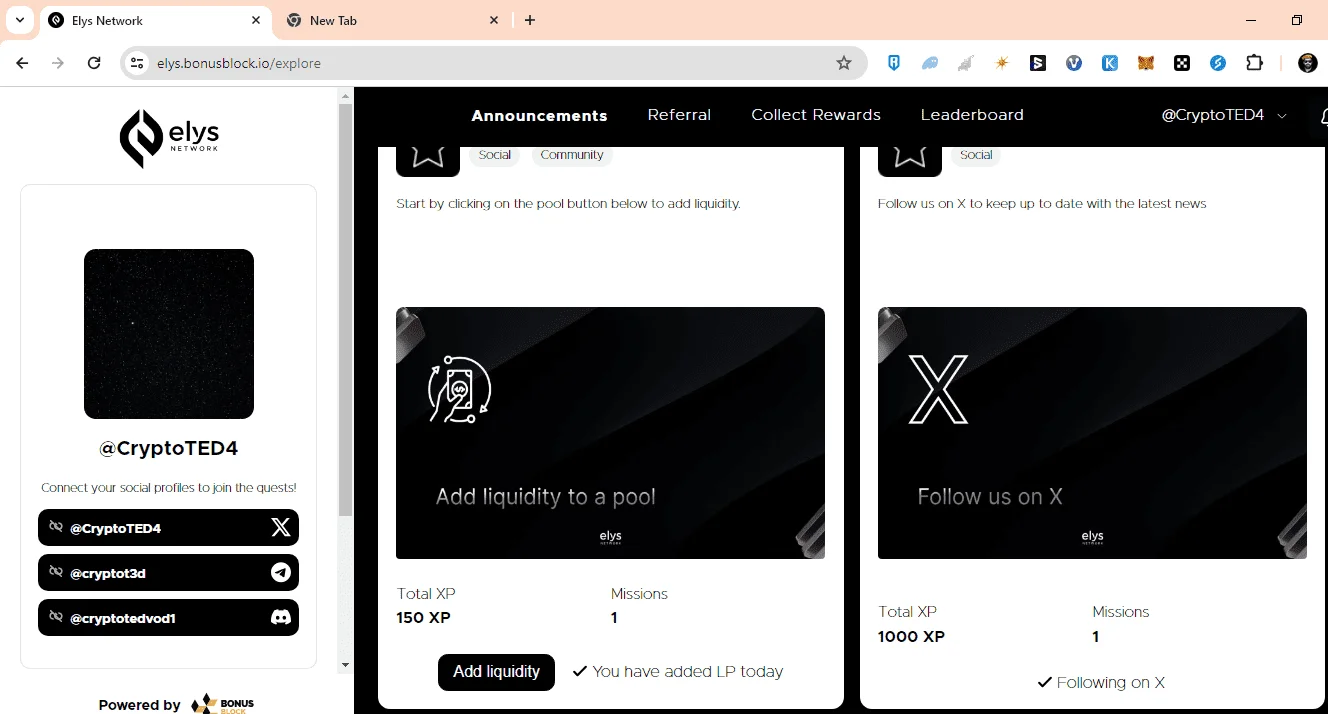This screenshot has height=714, width=1328.
Task: Open the Add liquidity to a pool banner
Action: click(x=610, y=433)
